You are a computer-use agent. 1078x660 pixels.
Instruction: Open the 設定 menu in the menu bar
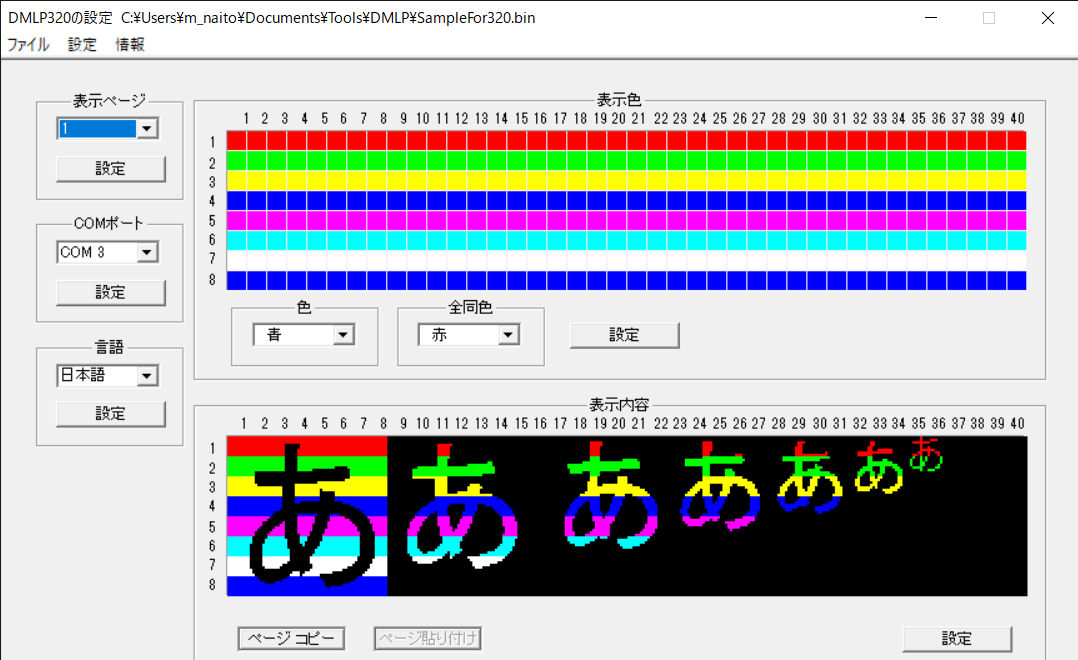click(82, 45)
